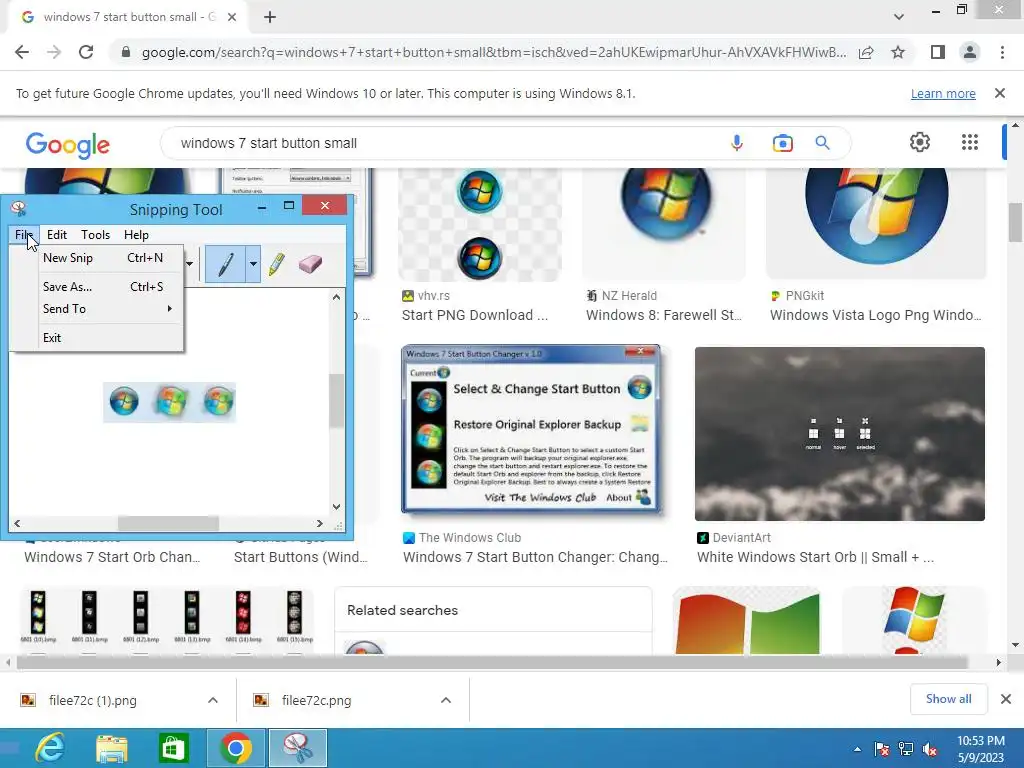Search by image camera icon
Screen dimensions: 1024x768
(782, 143)
